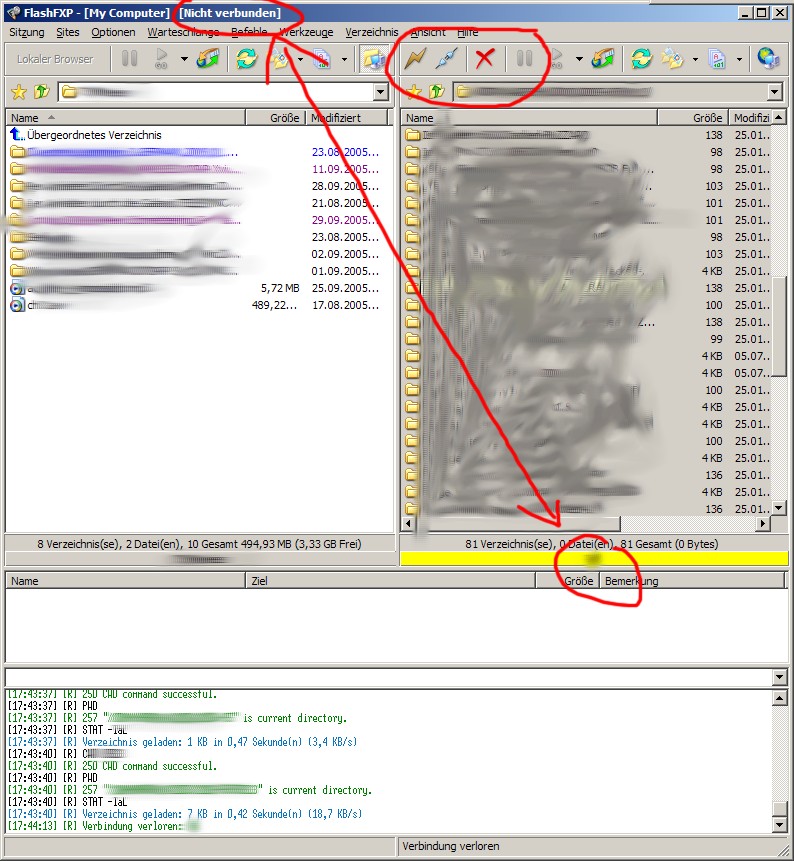
Task: Click right pane horizontal scrollbar right arrow
Action: [x=762, y=524]
